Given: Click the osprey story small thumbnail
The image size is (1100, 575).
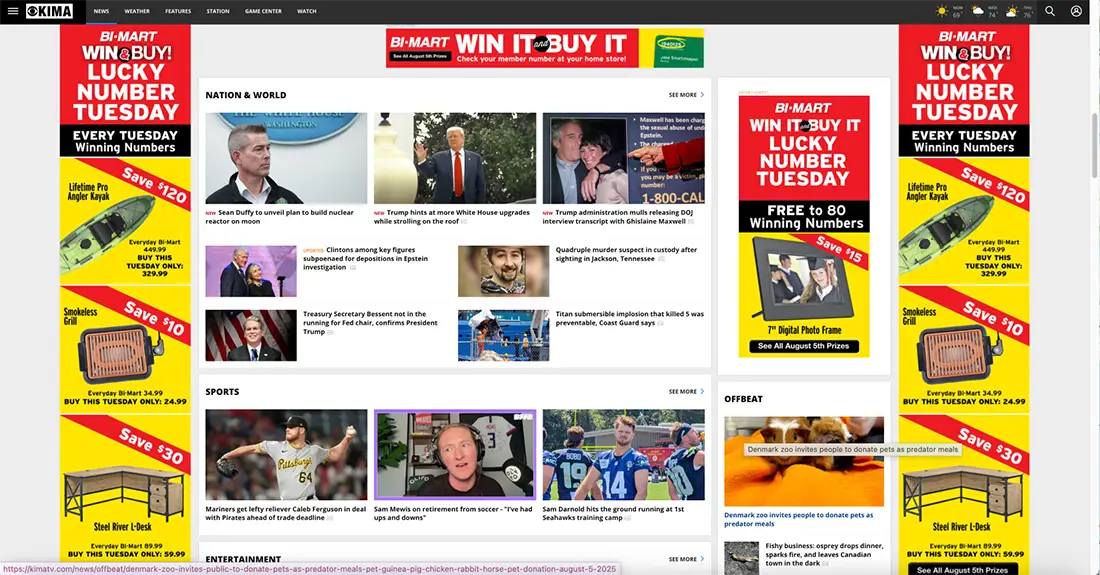Looking at the screenshot, I should [742, 558].
